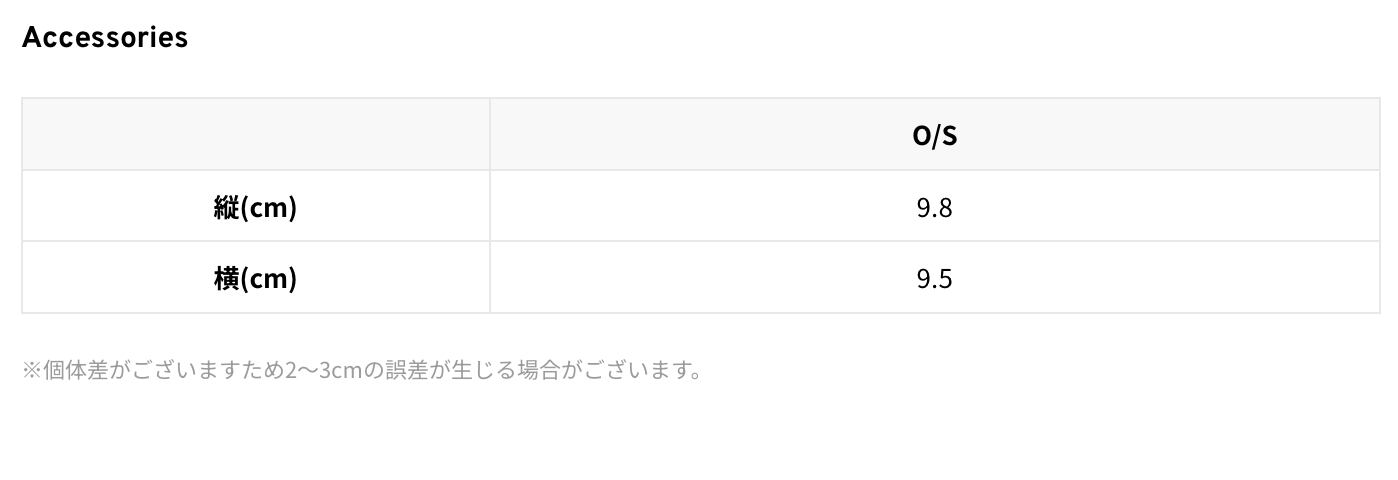Viewport: 1398px width, 480px height.
Task: Click the 9.5 width value cell
Action: click(934, 278)
